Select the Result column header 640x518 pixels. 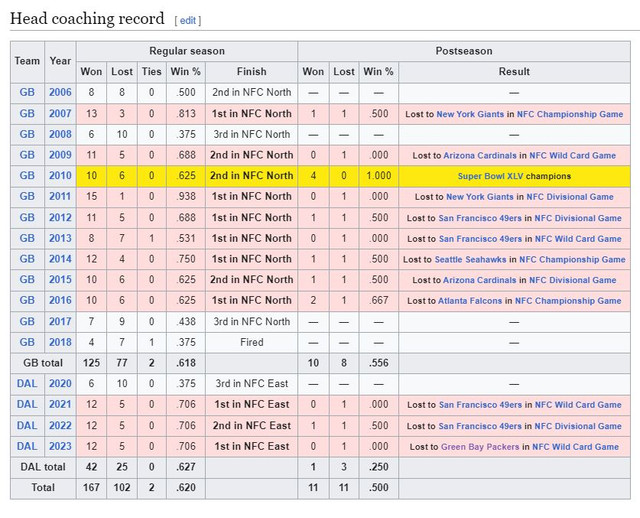514,72
